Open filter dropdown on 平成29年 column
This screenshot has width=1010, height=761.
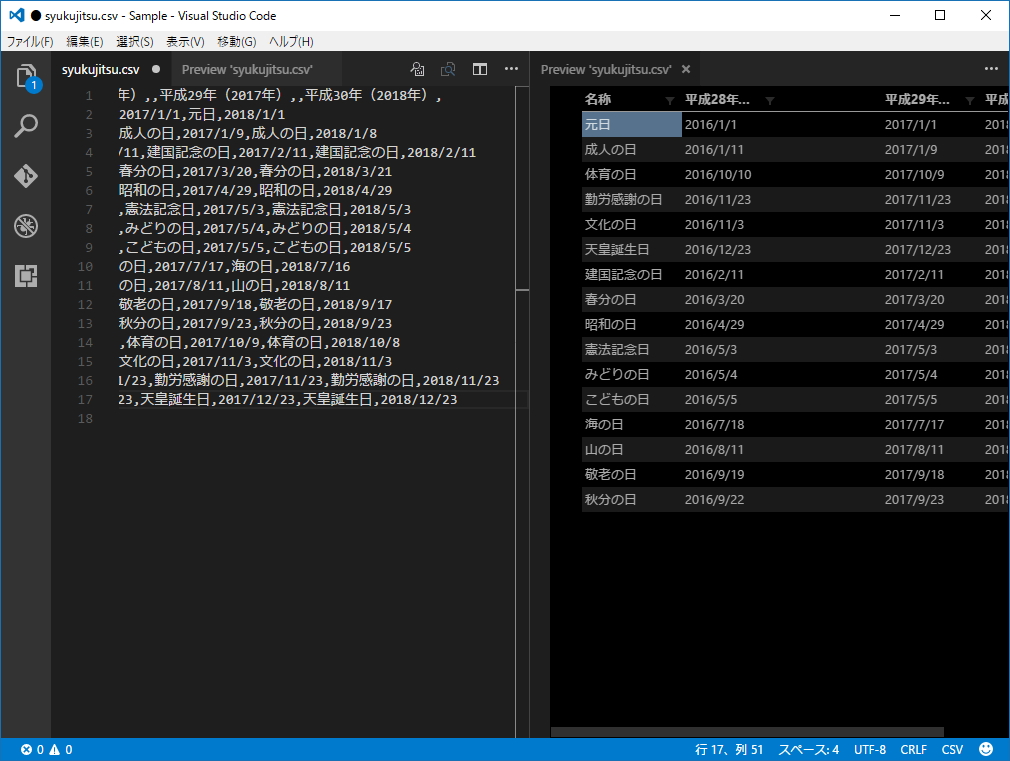970,101
